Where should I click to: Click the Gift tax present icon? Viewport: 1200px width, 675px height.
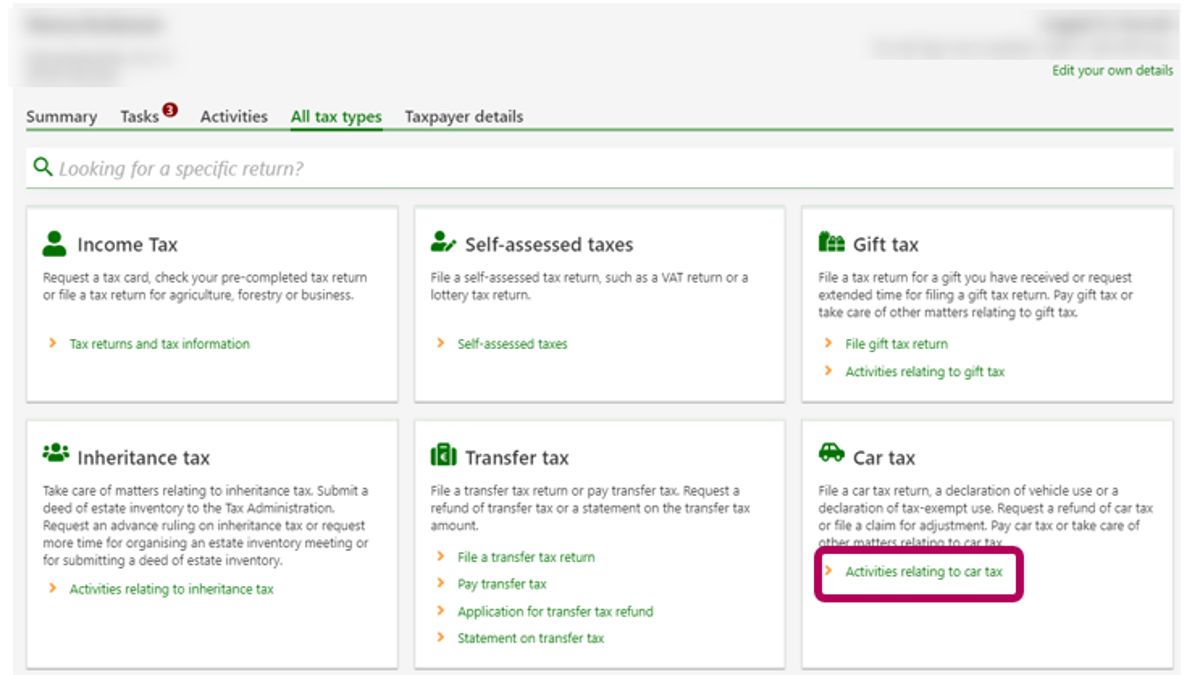tap(831, 243)
